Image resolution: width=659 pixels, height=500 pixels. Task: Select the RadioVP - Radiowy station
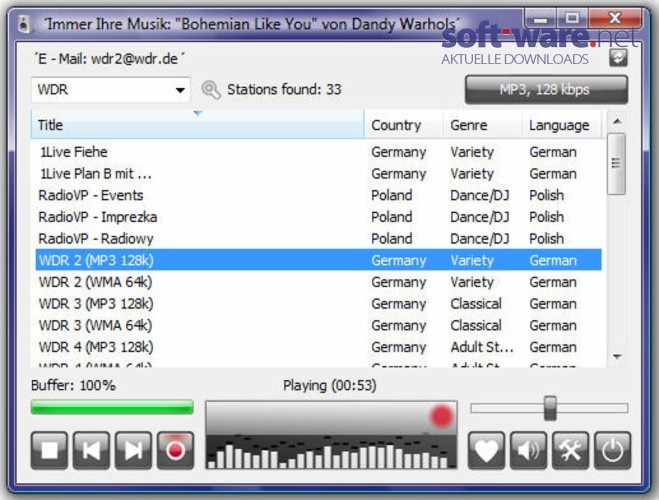click(x=319, y=239)
